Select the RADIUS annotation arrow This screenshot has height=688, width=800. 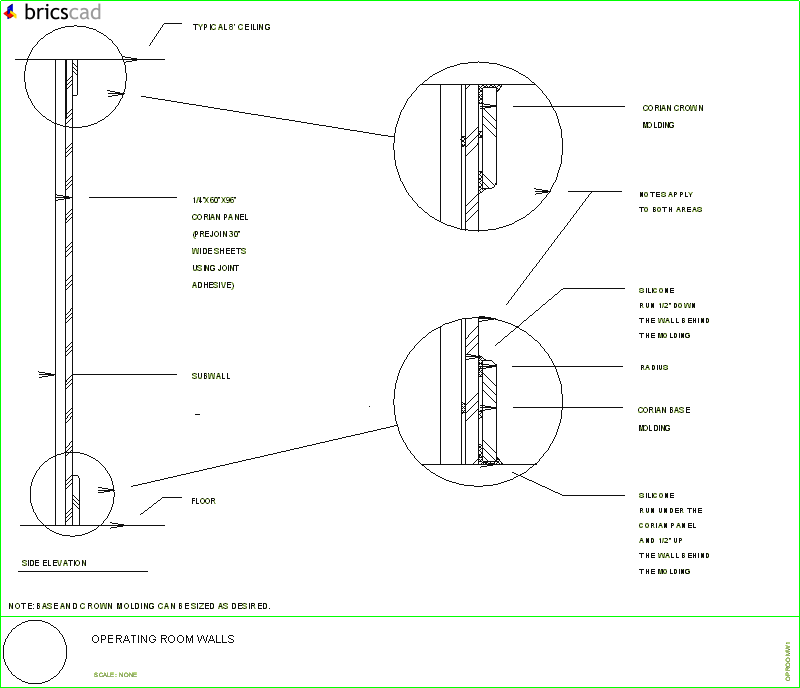tap(654, 368)
